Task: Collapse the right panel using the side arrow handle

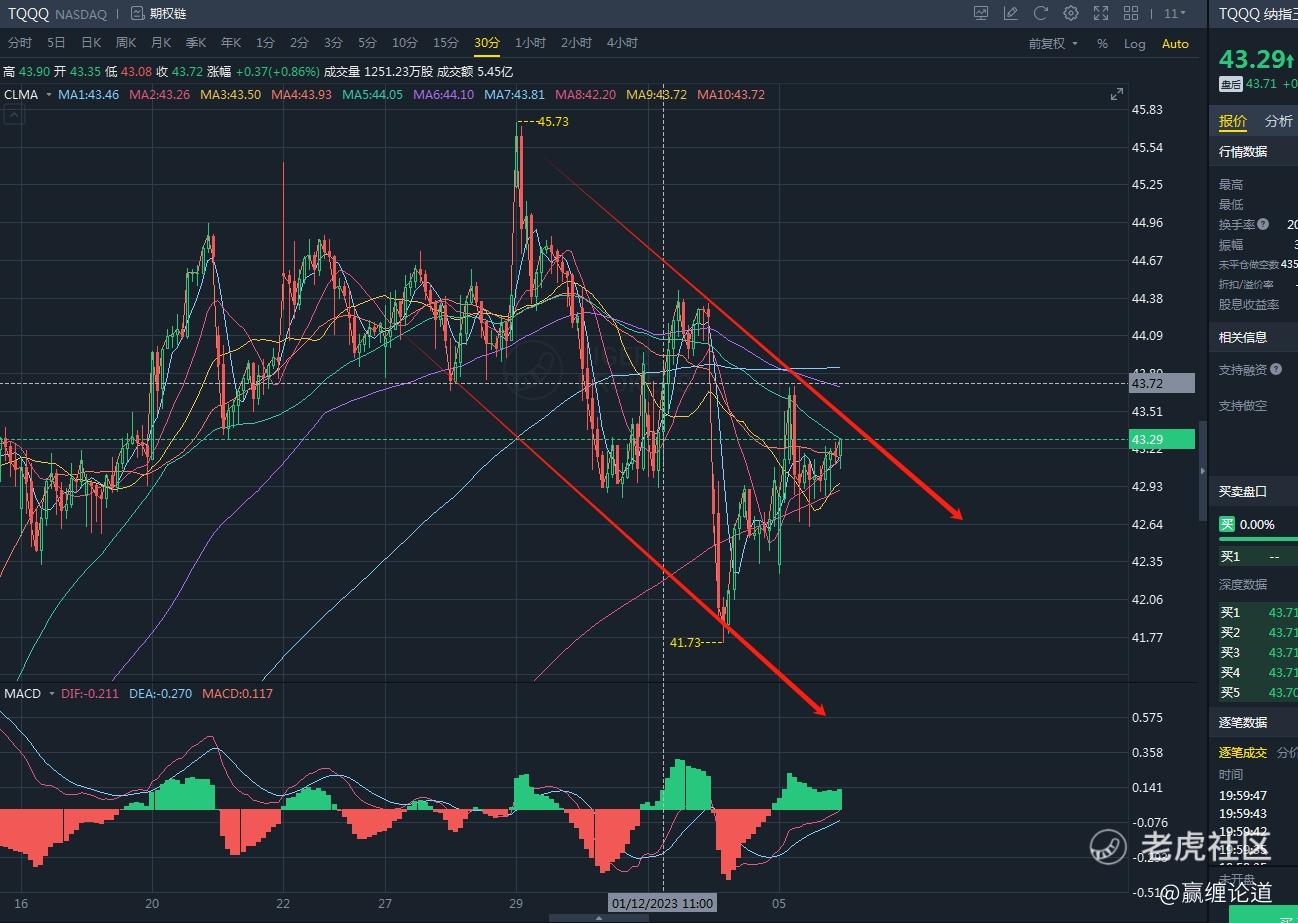Action: click(1203, 470)
